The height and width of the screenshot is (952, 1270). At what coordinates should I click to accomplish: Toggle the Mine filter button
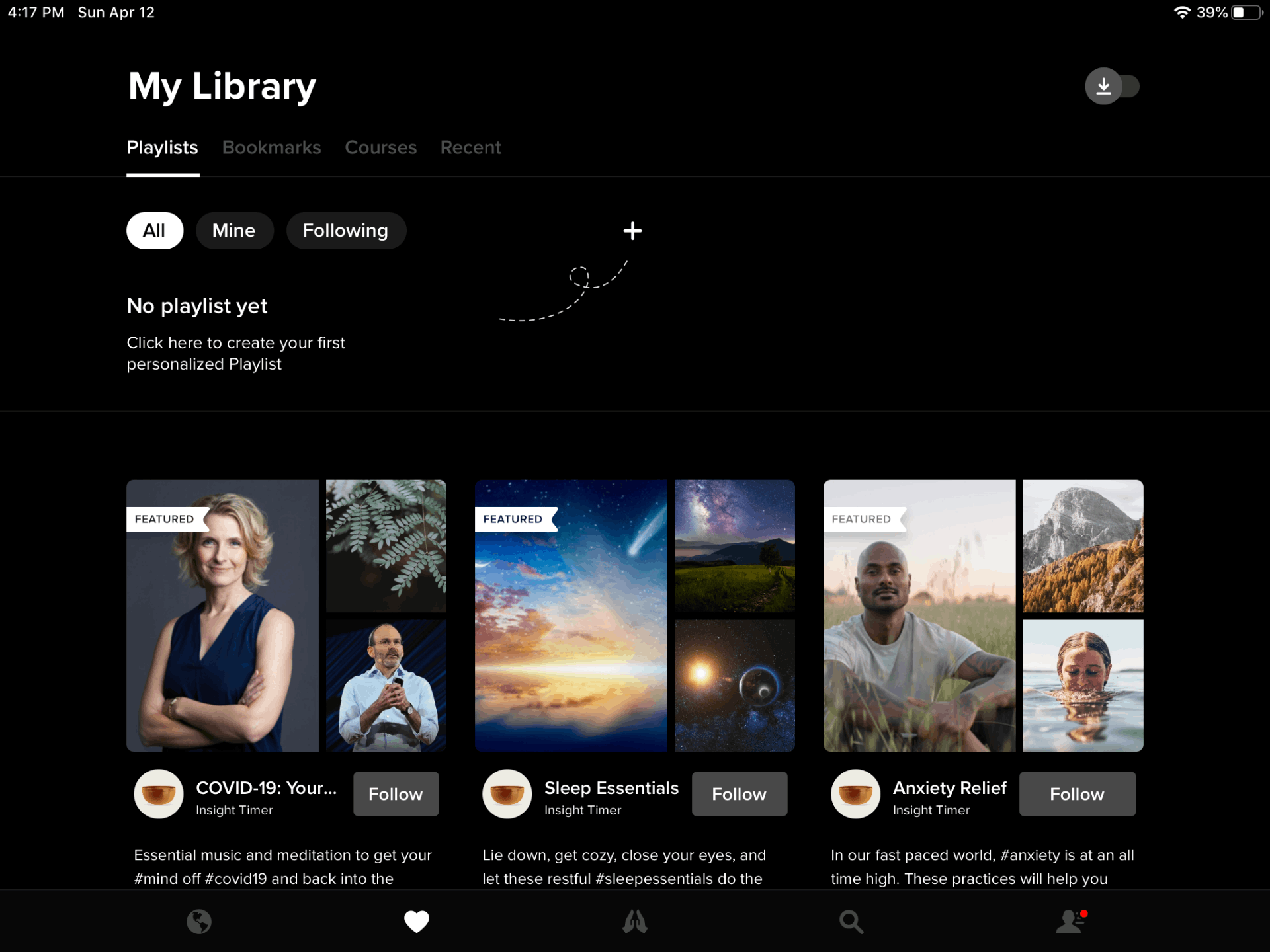[234, 229]
